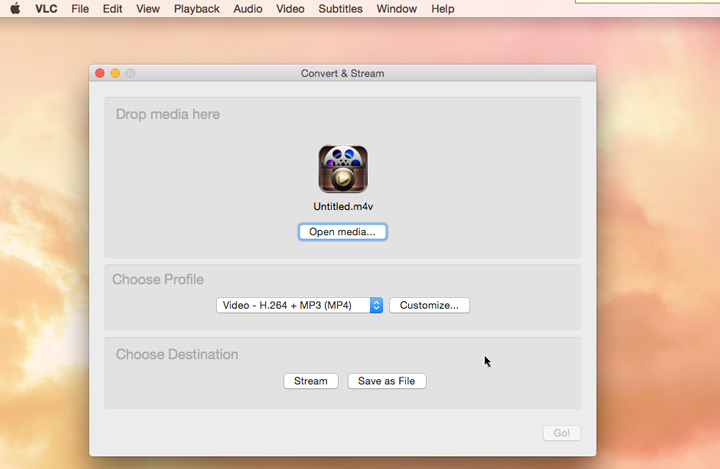This screenshot has height=469, width=720.
Task: Click the Go! button
Action: [562, 433]
